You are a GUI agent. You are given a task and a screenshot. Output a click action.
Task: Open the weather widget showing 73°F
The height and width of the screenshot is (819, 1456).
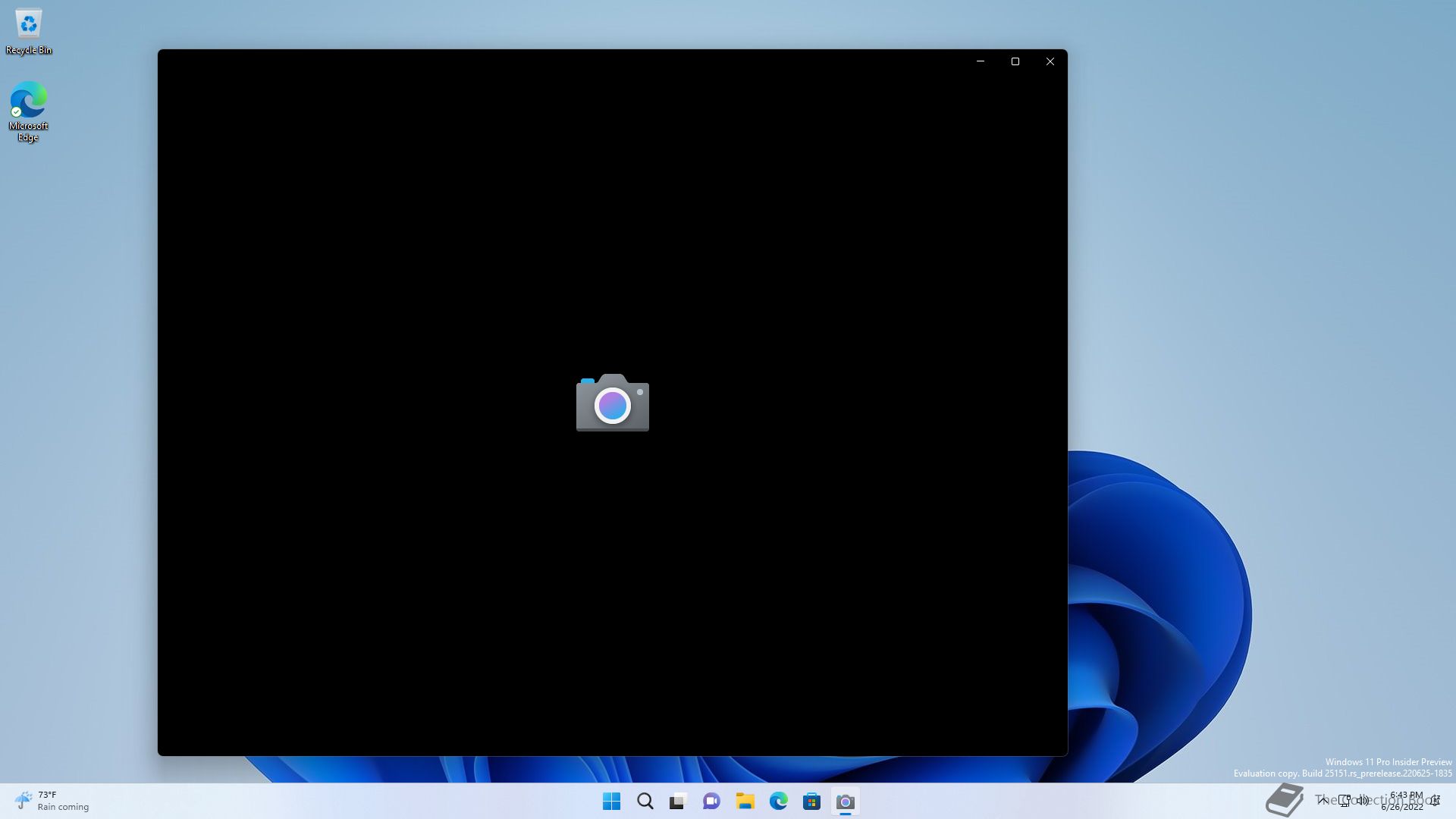click(52, 801)
